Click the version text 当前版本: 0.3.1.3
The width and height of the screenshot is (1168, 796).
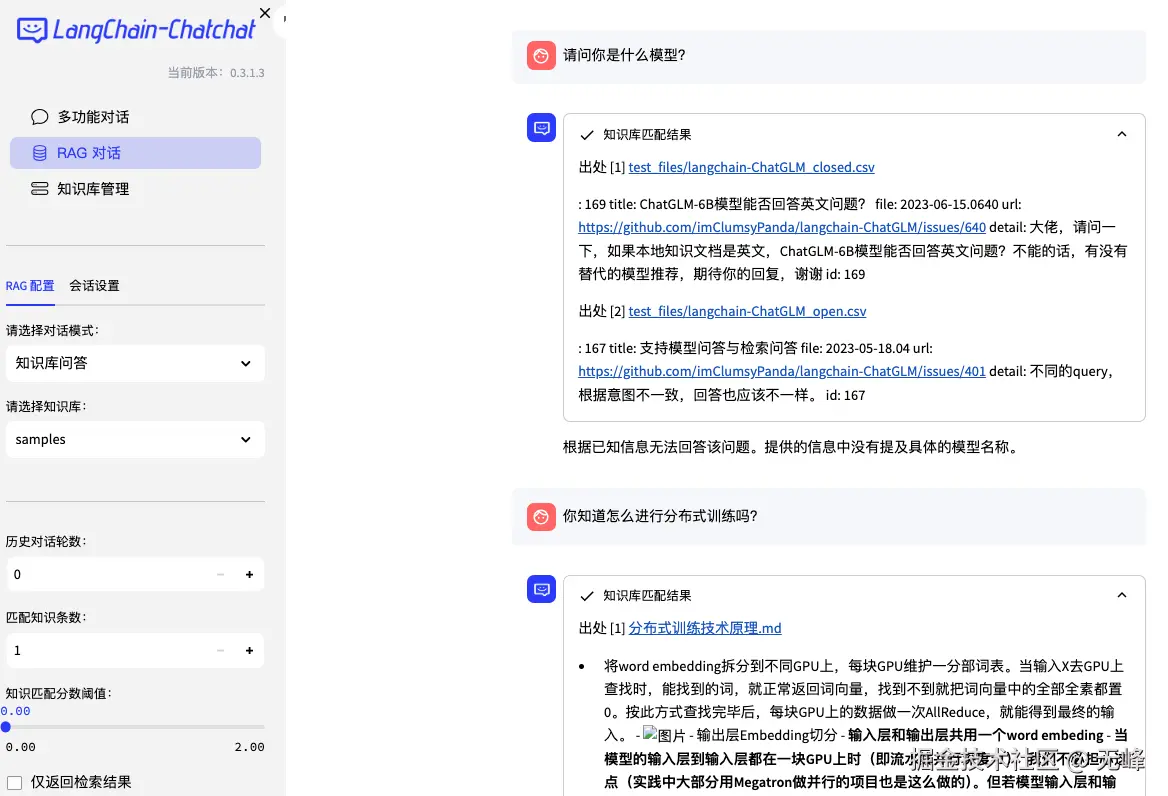(215, 73)
